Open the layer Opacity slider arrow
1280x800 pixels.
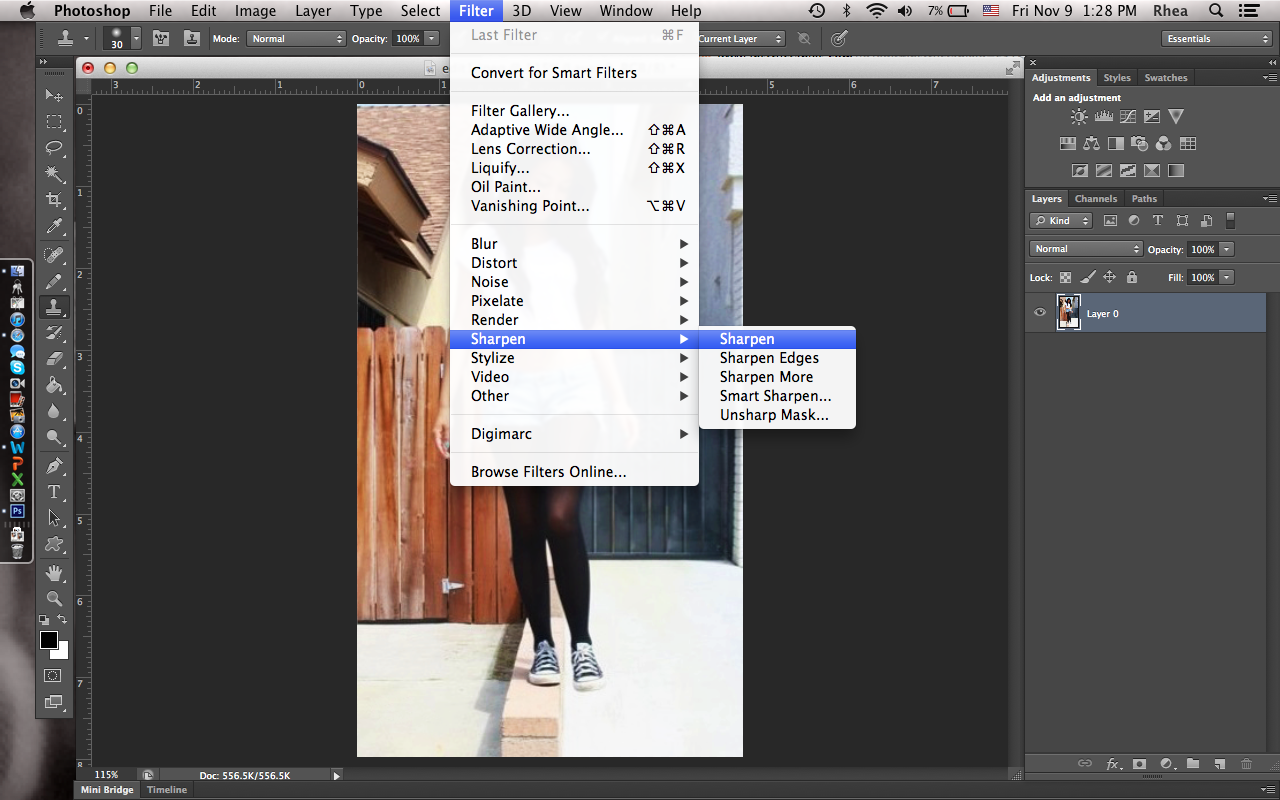(1227, 249)
